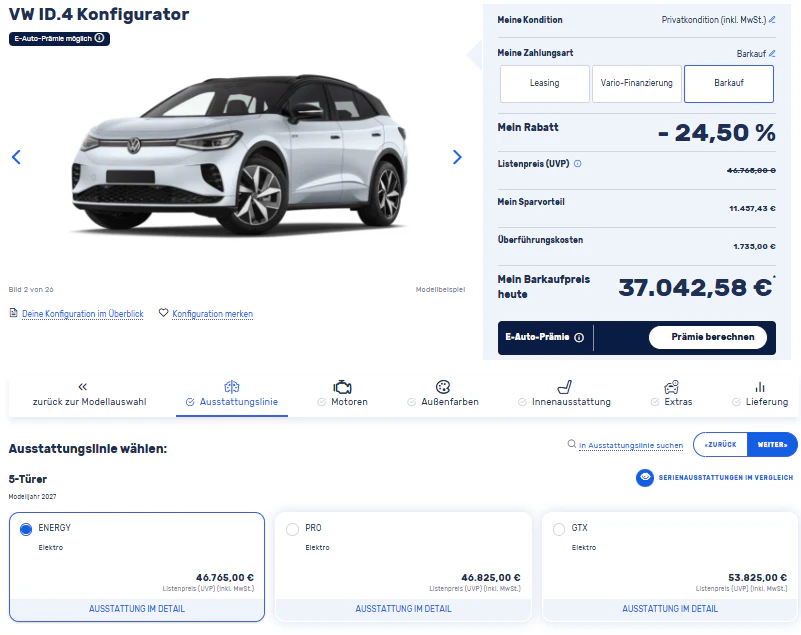The width and height of the screenshot is (801, 635).
Task: Edit Privatkondition via pencil icon
Action: coord(772,20)
